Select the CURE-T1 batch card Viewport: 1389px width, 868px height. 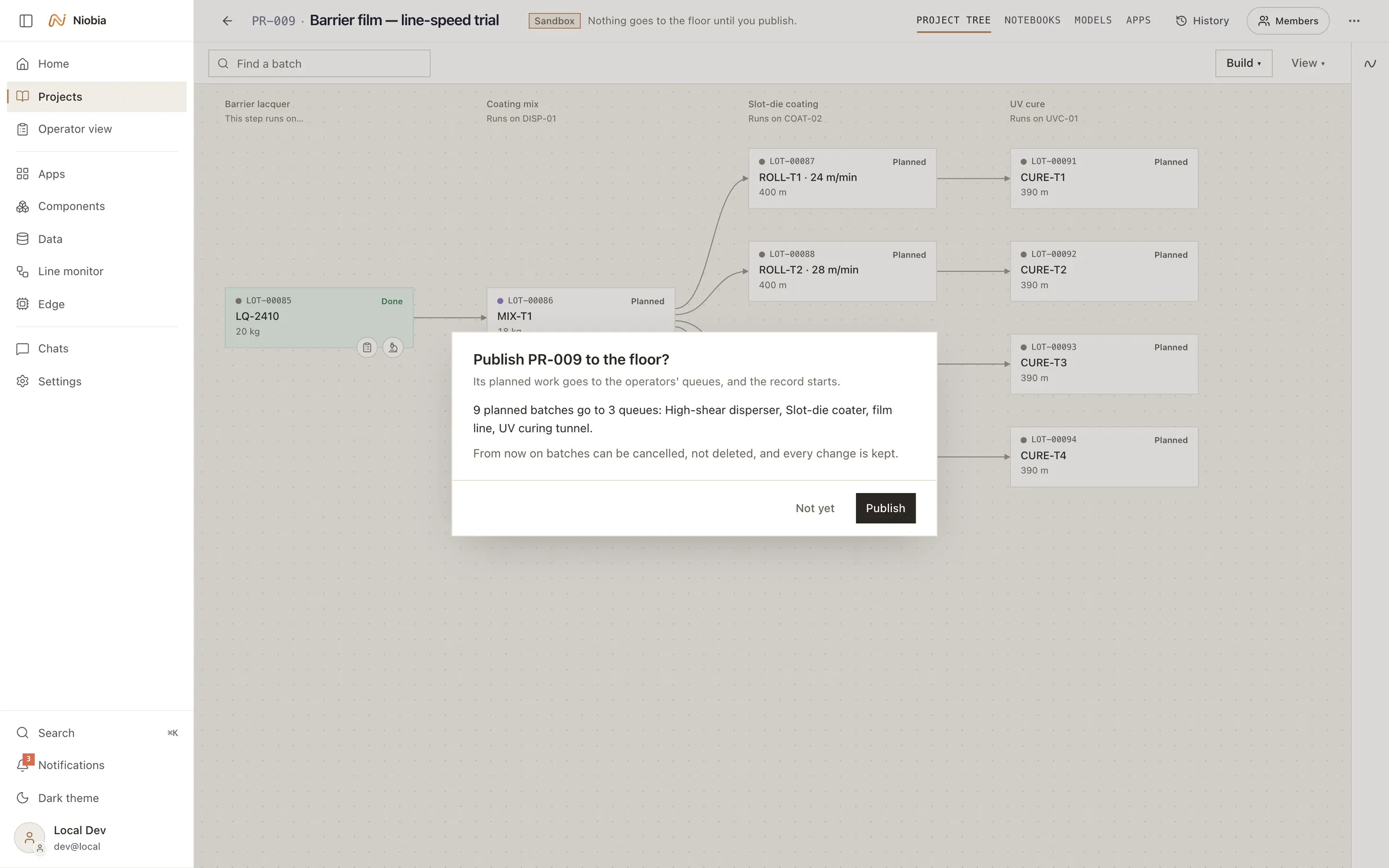[x=1104, y=179]
